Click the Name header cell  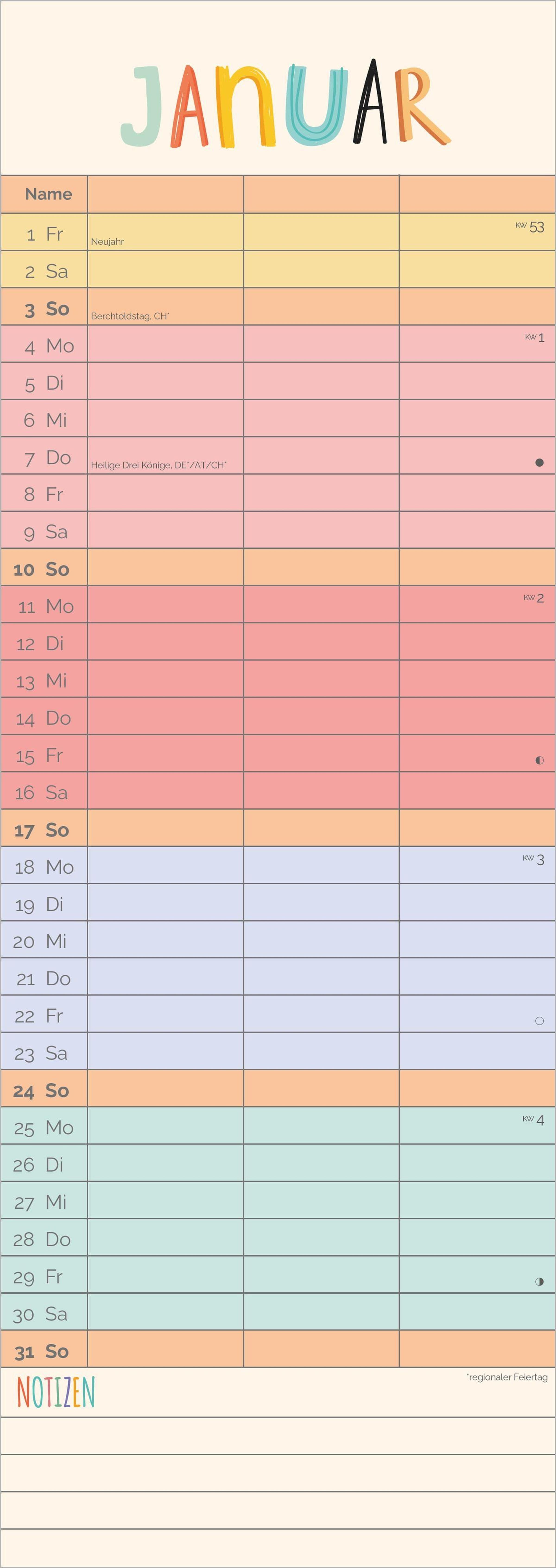pyautogui.click(x=48, y=194)
